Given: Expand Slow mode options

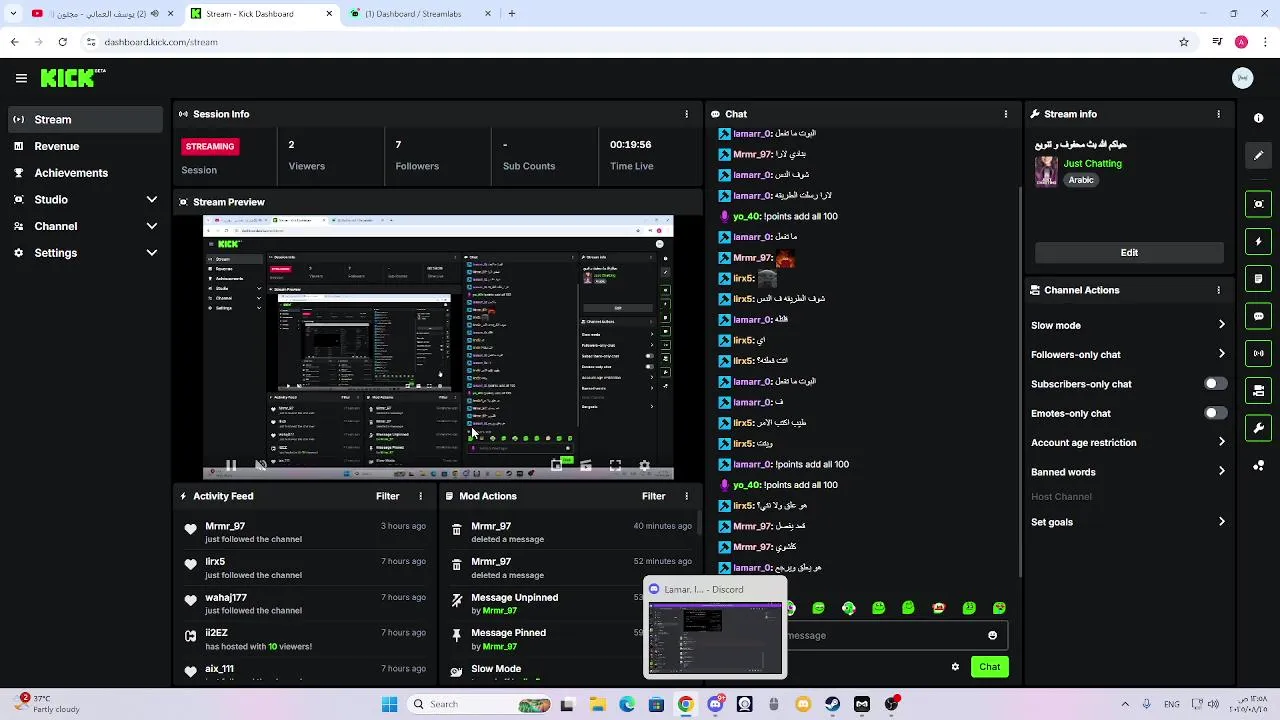Looking at the screenshot, I should coord(1221,325).
